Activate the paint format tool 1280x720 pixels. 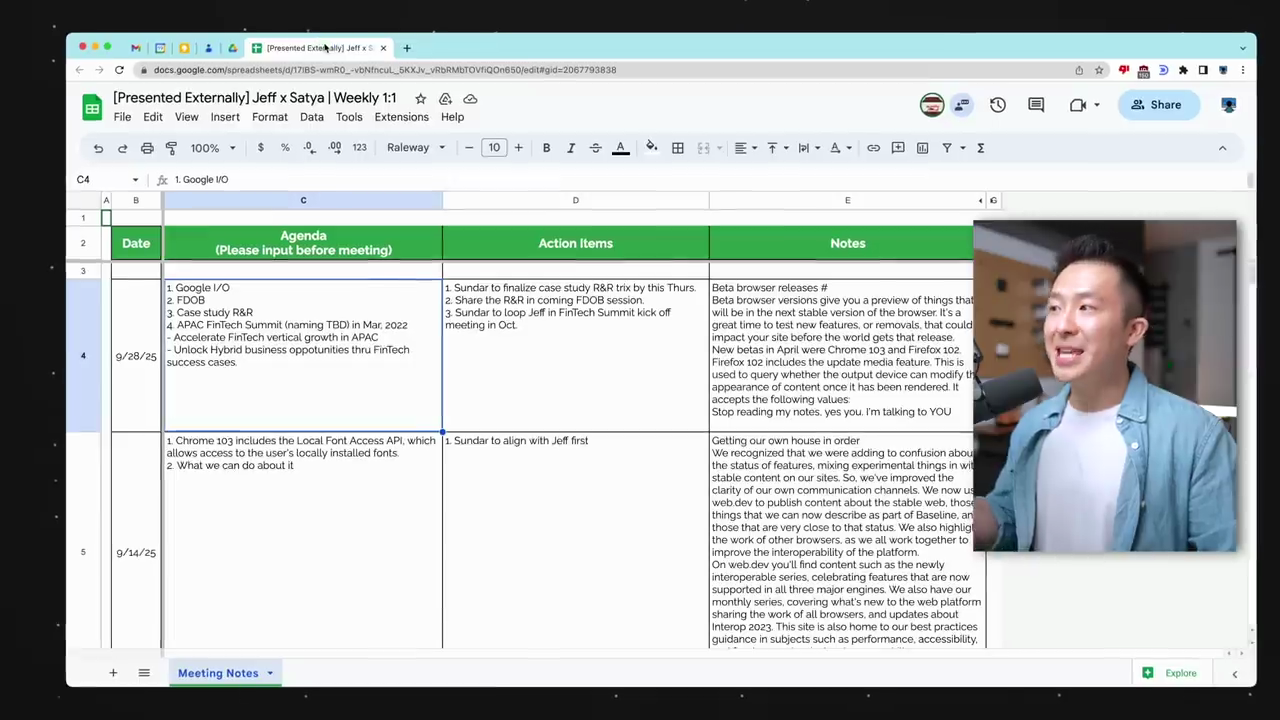pyautogui.click(x=171, y=148)
